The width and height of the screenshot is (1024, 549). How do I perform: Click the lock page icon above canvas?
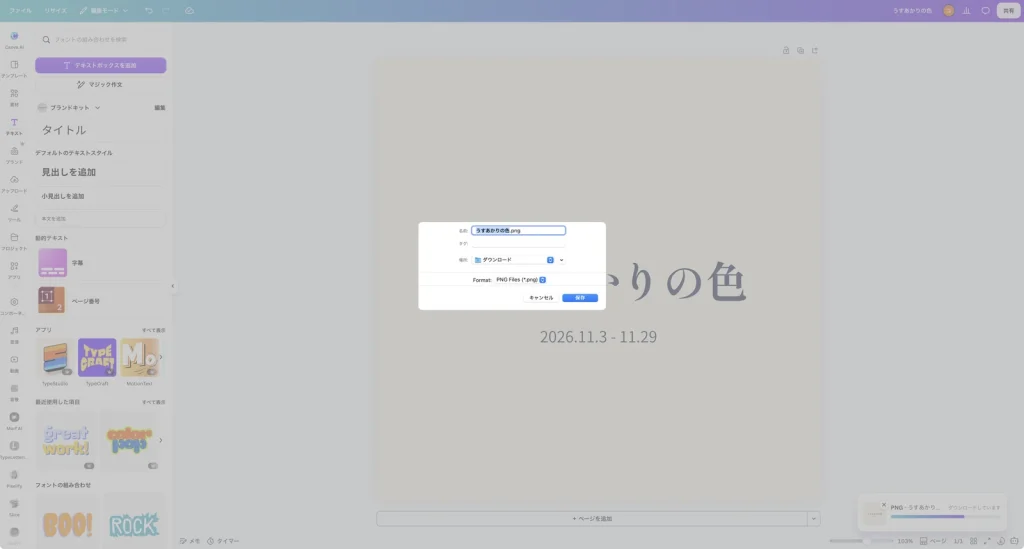click(x=786, y=50)
